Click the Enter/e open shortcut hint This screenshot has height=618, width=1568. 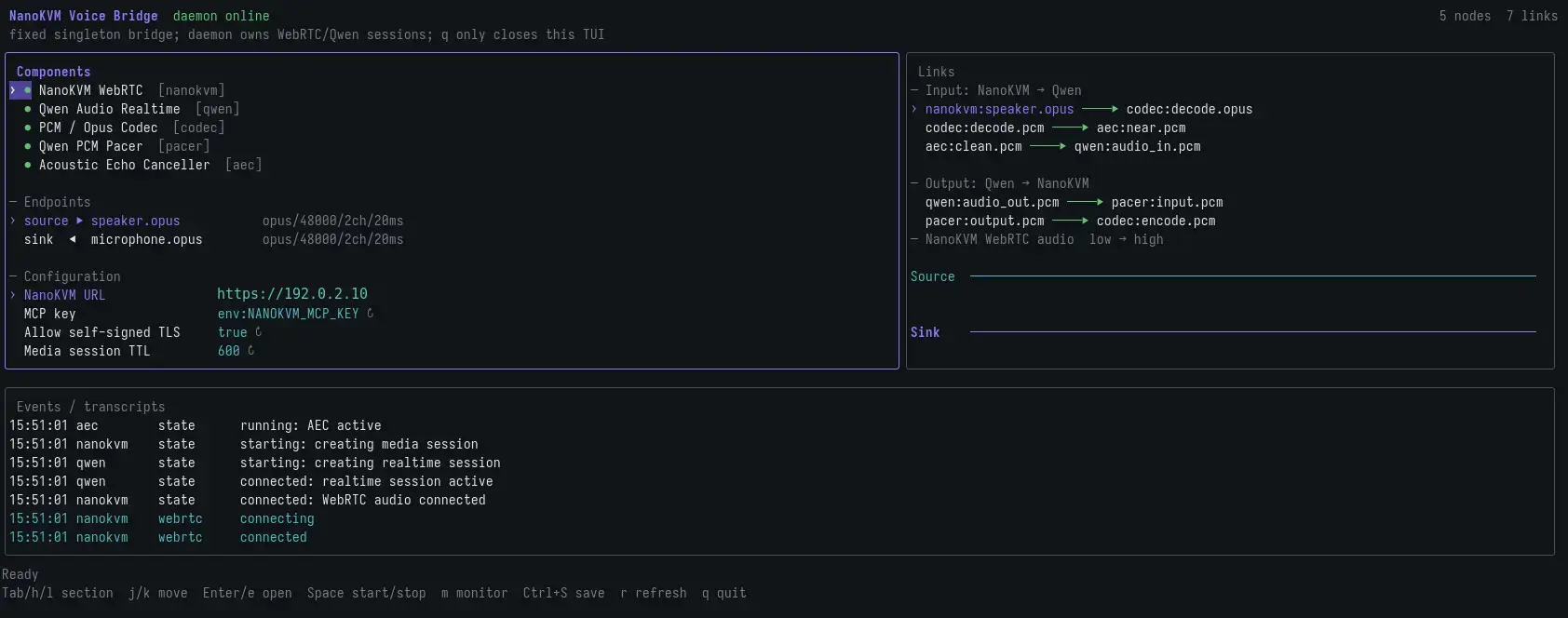pos(248,593)
